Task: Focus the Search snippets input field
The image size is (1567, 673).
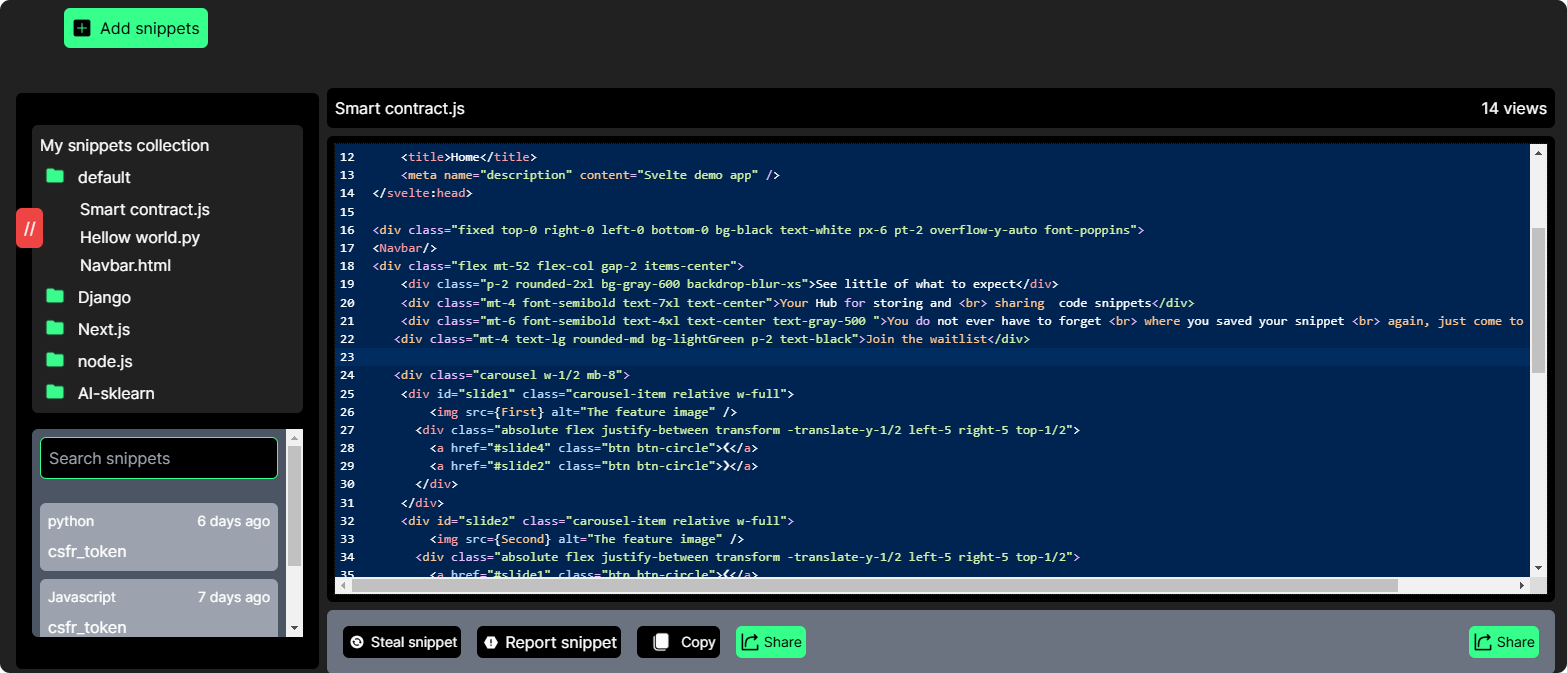Action: [x=159, y=458]
